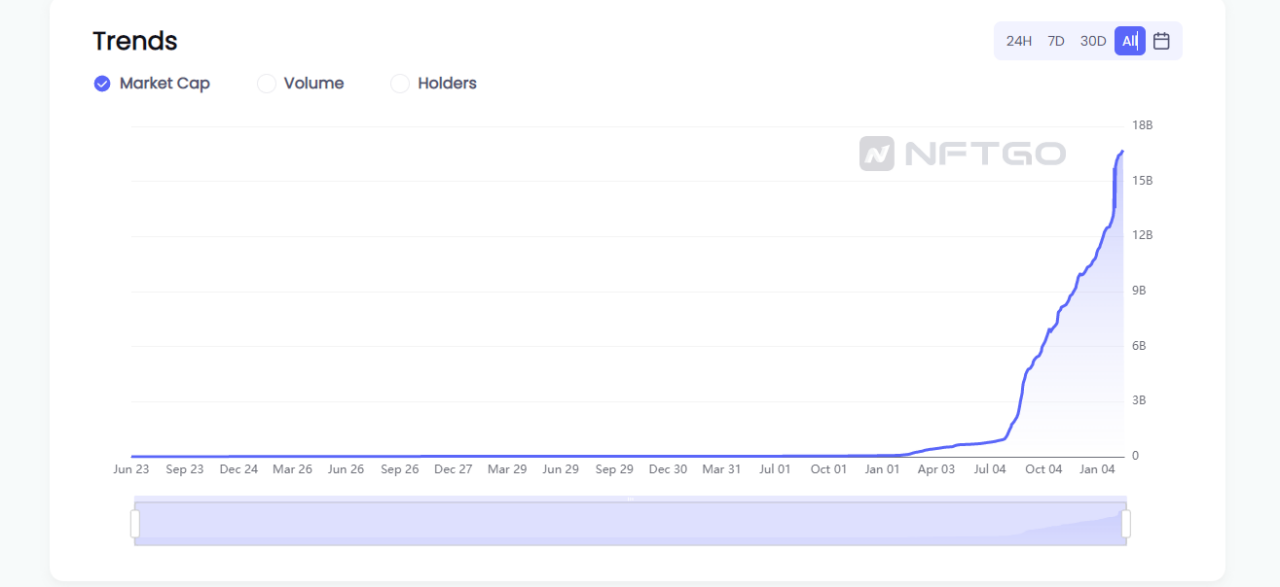This screenshot has width=1280, height=587.
Task: Click the Jan 04 x-axis label
Action: click(x=1097, y=469)
